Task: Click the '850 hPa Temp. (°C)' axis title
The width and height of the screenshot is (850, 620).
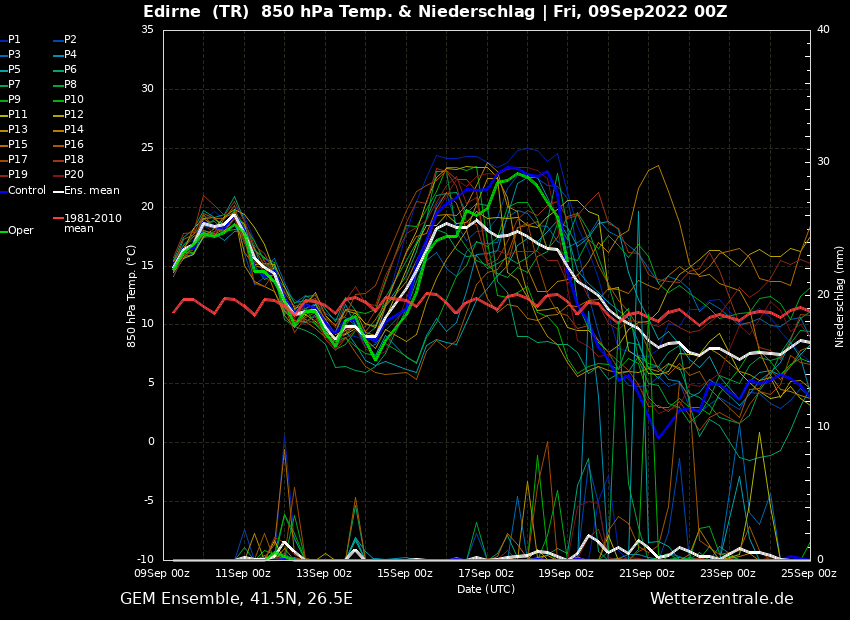Action: coord(131,296)
